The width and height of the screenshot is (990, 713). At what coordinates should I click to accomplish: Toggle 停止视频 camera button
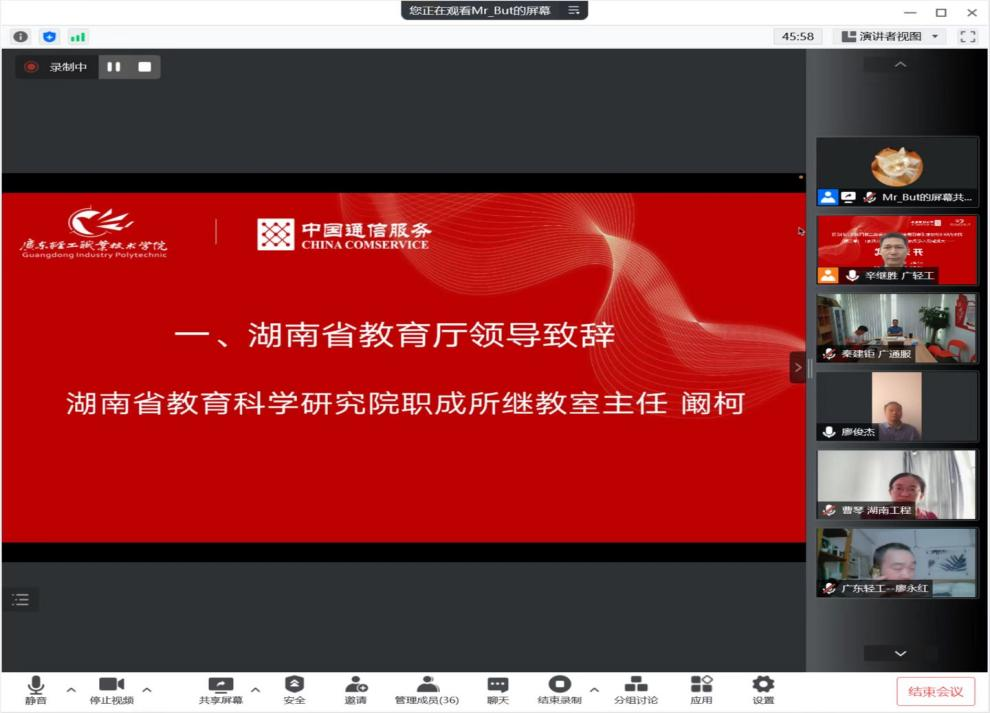[x=111, y=689]
